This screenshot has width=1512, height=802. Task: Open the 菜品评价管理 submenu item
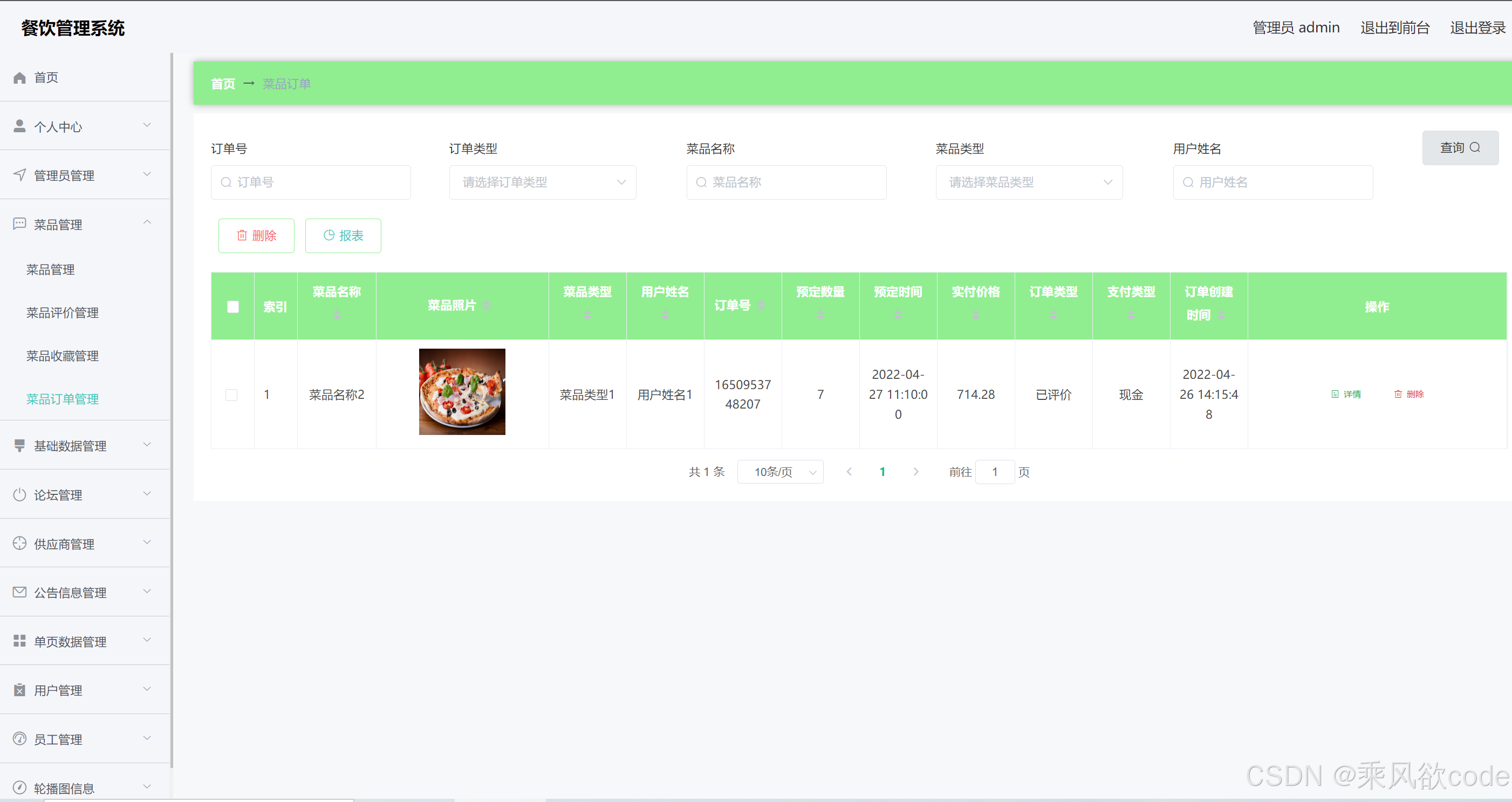click(x=62, y=313)
